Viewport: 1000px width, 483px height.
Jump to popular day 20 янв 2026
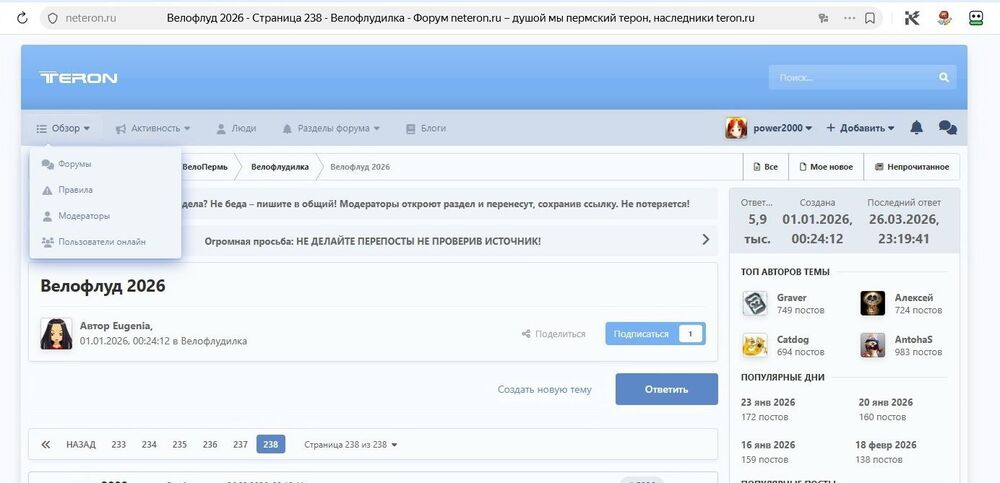(x=886, y=403)
